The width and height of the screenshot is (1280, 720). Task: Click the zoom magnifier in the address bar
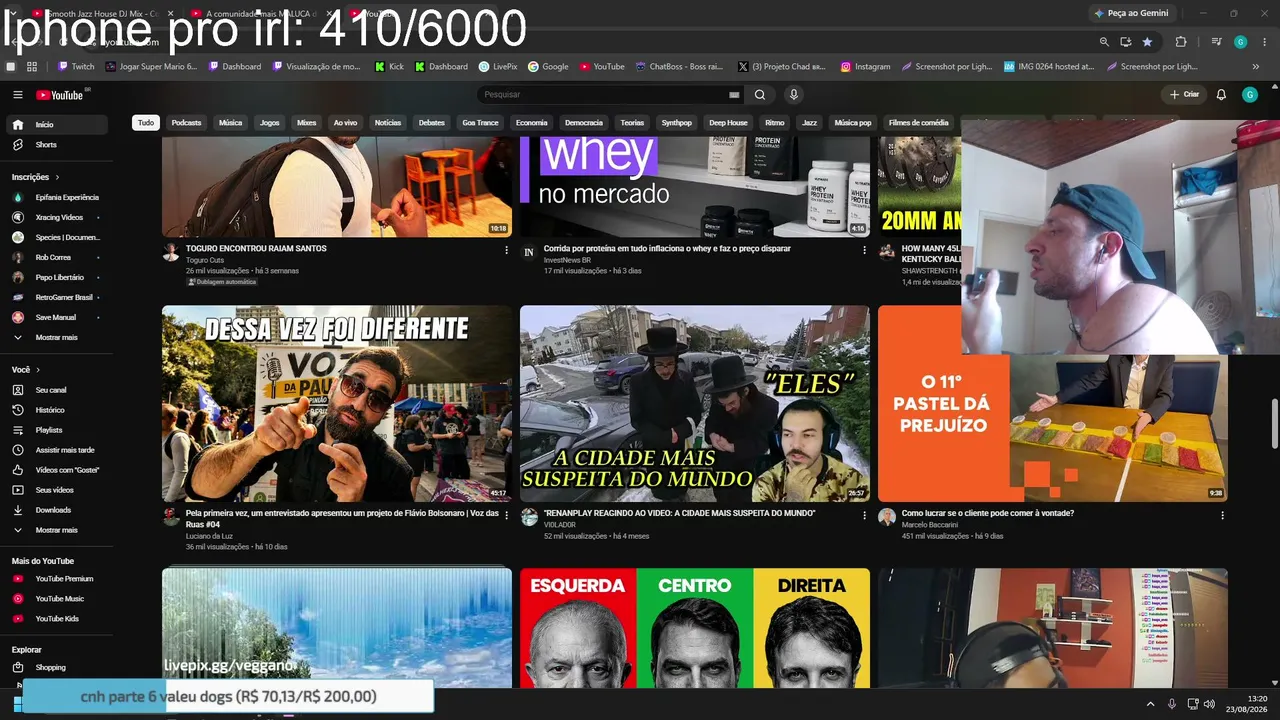tap(1104, 42)
